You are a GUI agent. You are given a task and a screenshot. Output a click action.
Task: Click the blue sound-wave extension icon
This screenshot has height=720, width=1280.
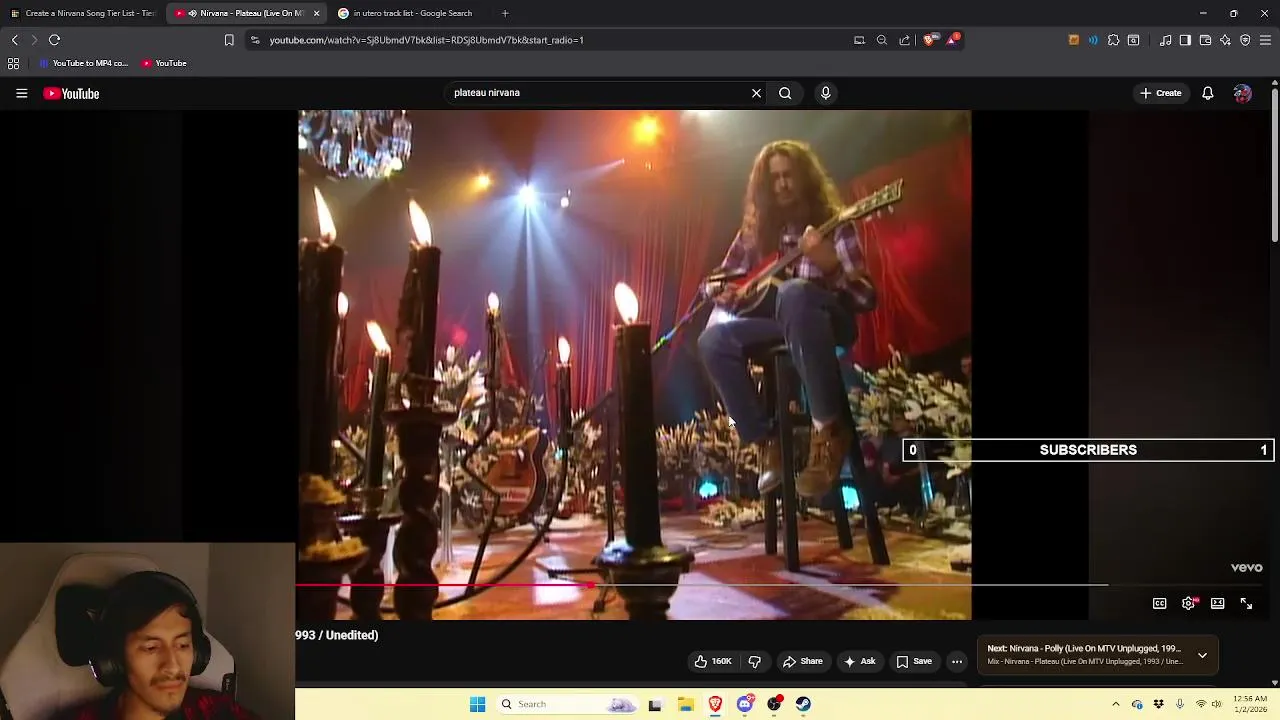click(x=1093, y=40)
